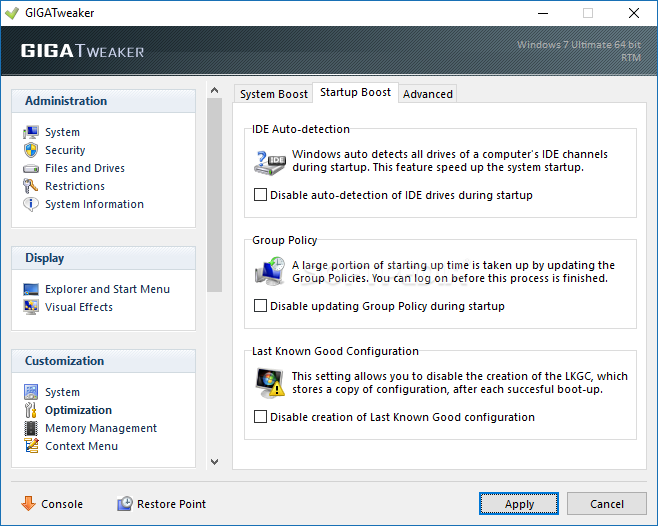Open the Restrictions section
658x526 pixels.
[75, 186]
